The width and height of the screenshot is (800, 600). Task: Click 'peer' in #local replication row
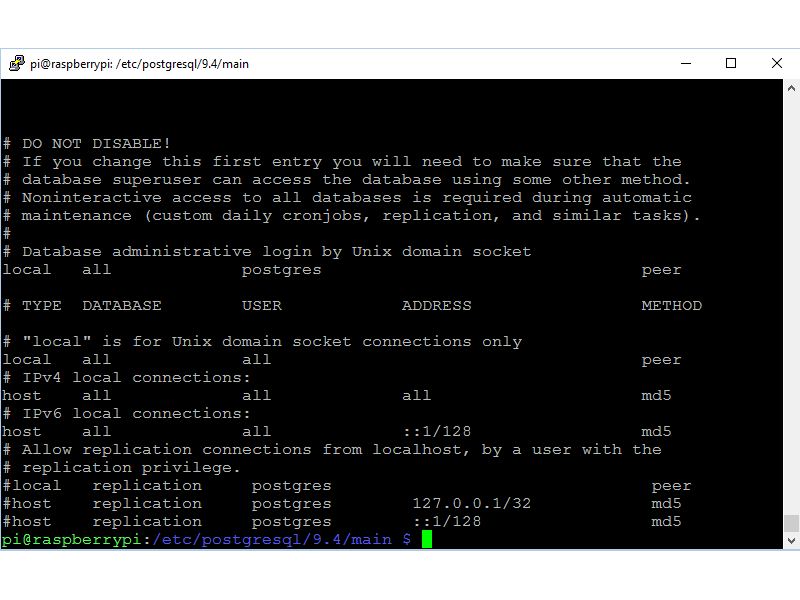coord(671,486)
